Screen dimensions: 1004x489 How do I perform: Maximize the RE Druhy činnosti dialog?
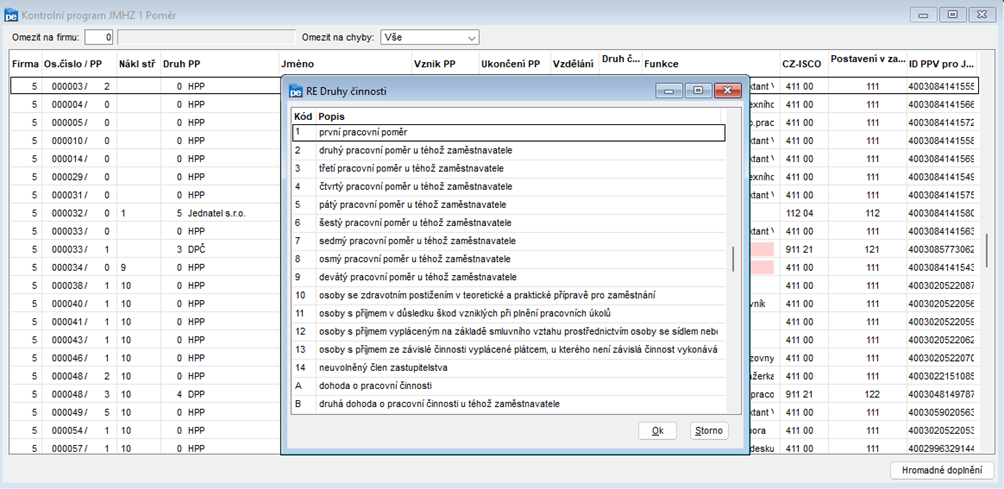click(x=698, y=90)
